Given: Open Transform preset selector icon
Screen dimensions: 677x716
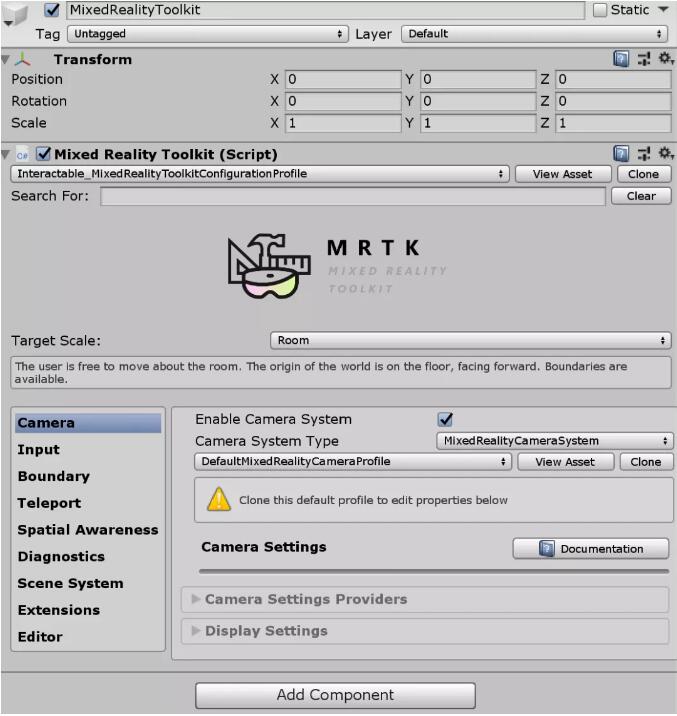Looking at the screenshot, I should pos(644,59).
